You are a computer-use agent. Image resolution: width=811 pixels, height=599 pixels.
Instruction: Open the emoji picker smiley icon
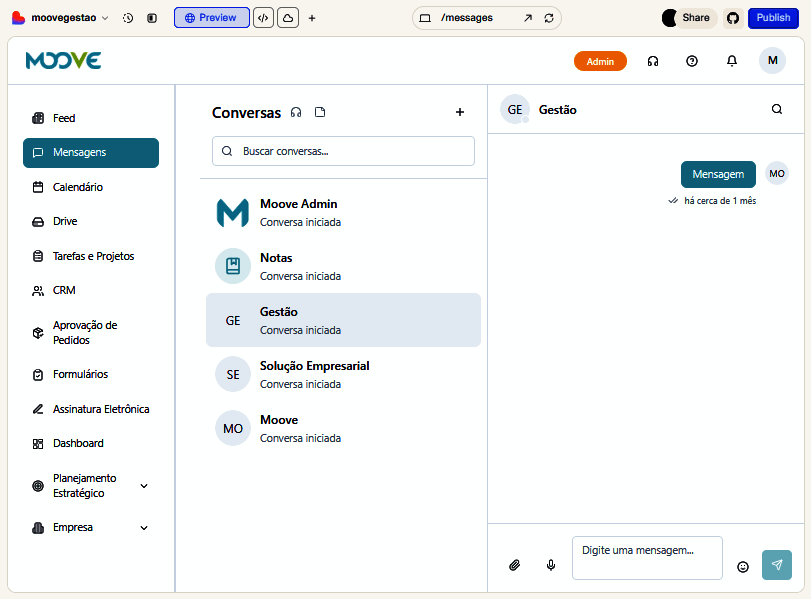[x=743, y=566]
